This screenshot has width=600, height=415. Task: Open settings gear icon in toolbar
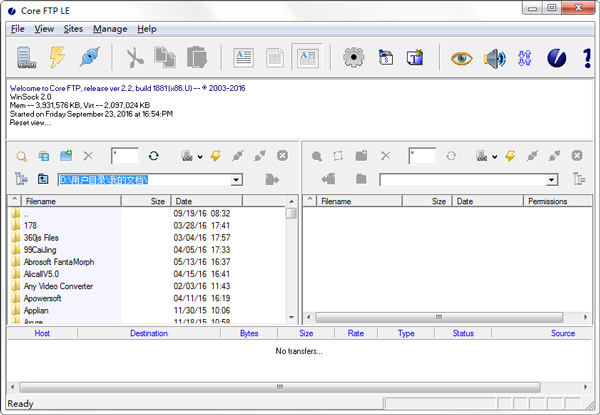pyautogui.click(x=352, y=58)
